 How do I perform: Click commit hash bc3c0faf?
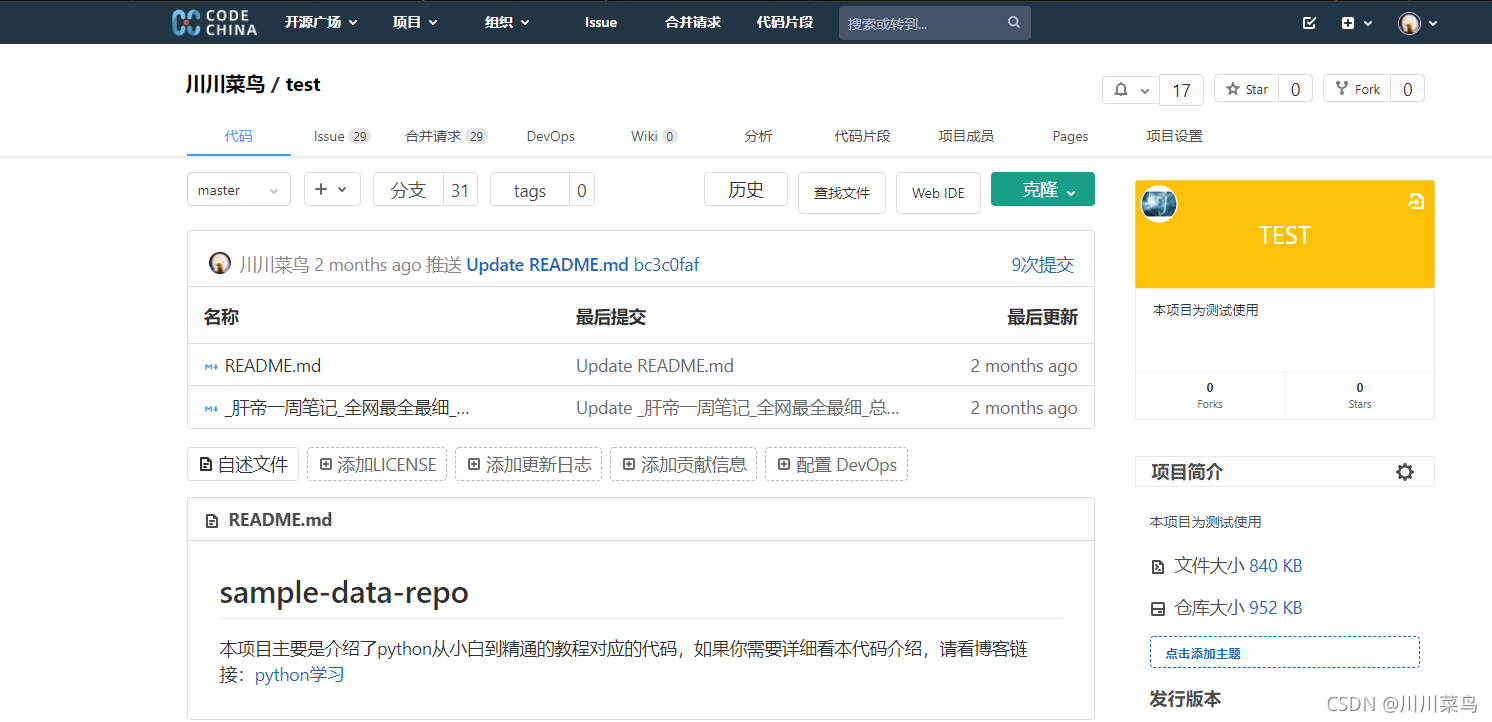click(667, 265)
